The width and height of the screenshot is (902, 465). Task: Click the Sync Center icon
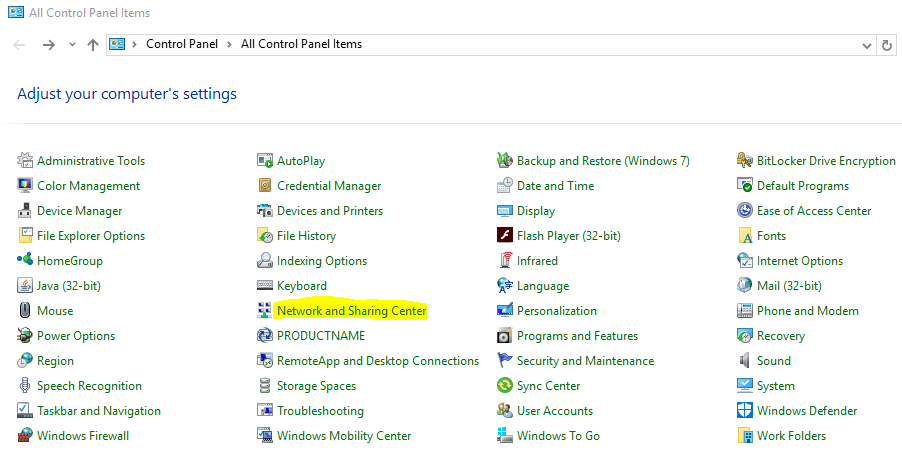click(505, 386)
